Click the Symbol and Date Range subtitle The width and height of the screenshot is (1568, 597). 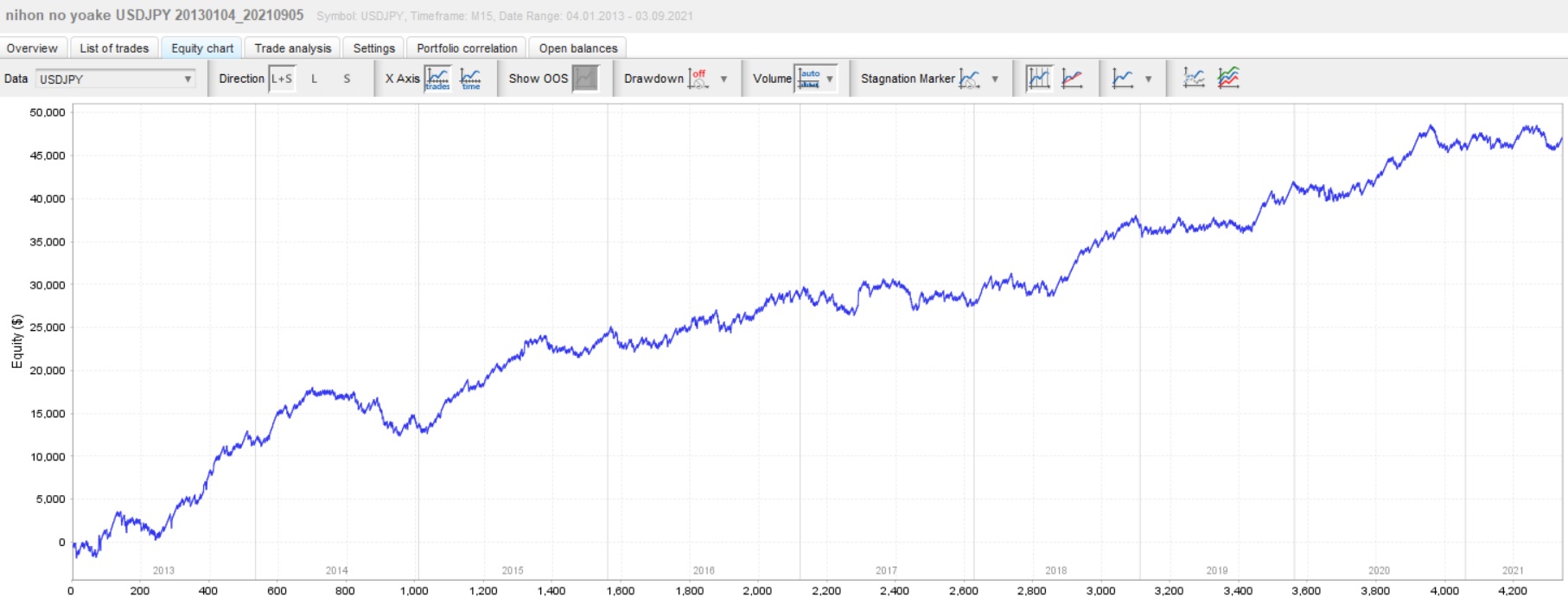(x=505, y=16)
